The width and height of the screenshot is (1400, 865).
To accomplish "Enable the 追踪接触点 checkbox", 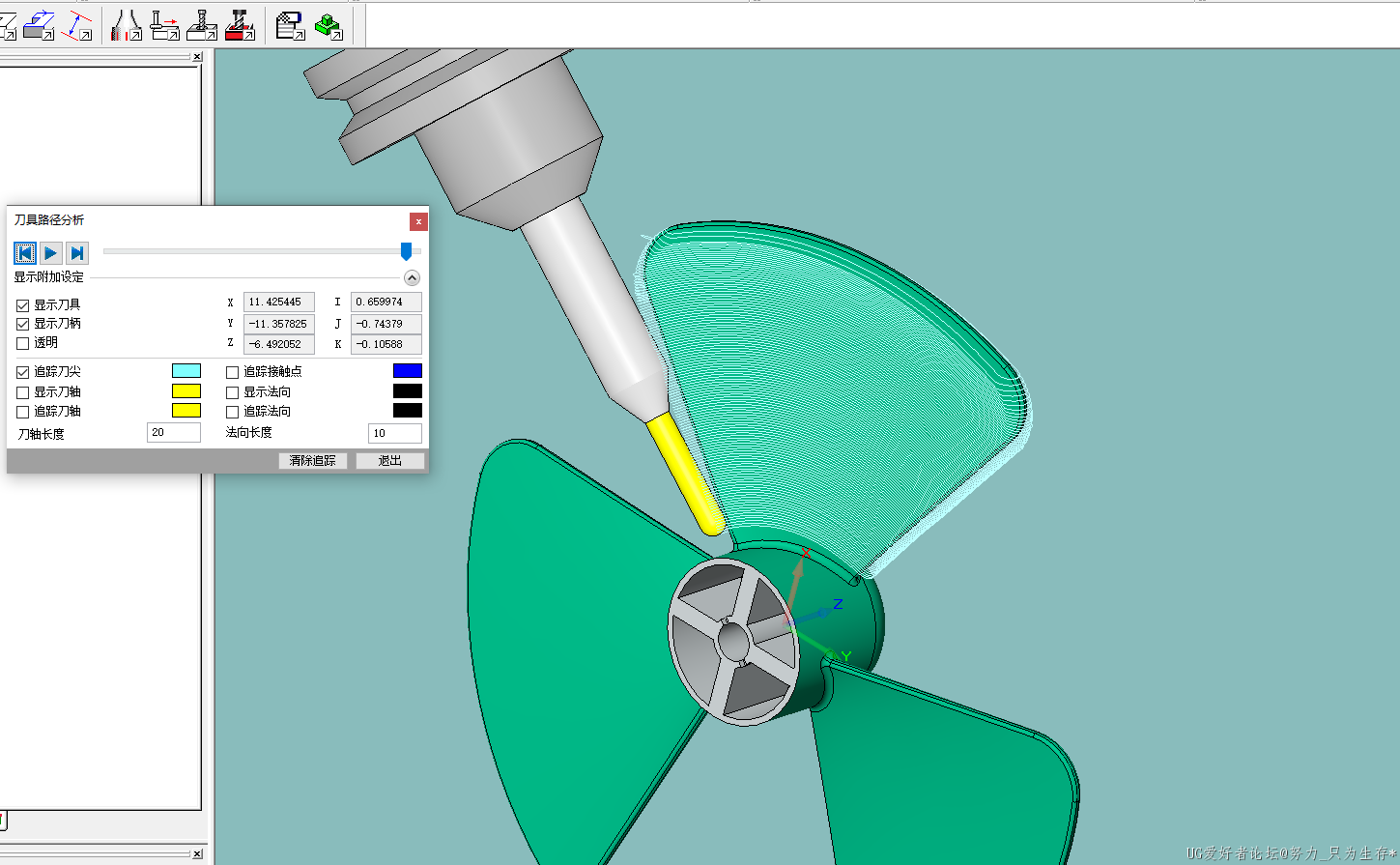I will (232, 372).
